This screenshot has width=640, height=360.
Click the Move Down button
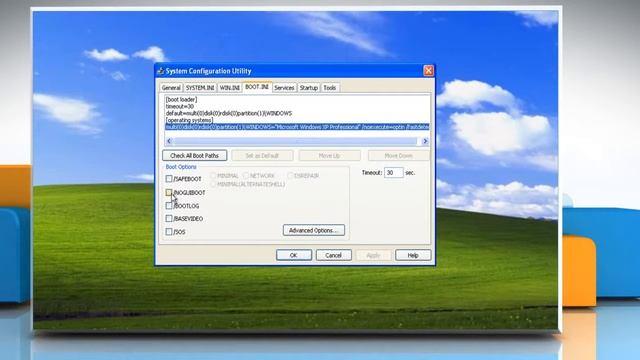[x=398, y=156]
